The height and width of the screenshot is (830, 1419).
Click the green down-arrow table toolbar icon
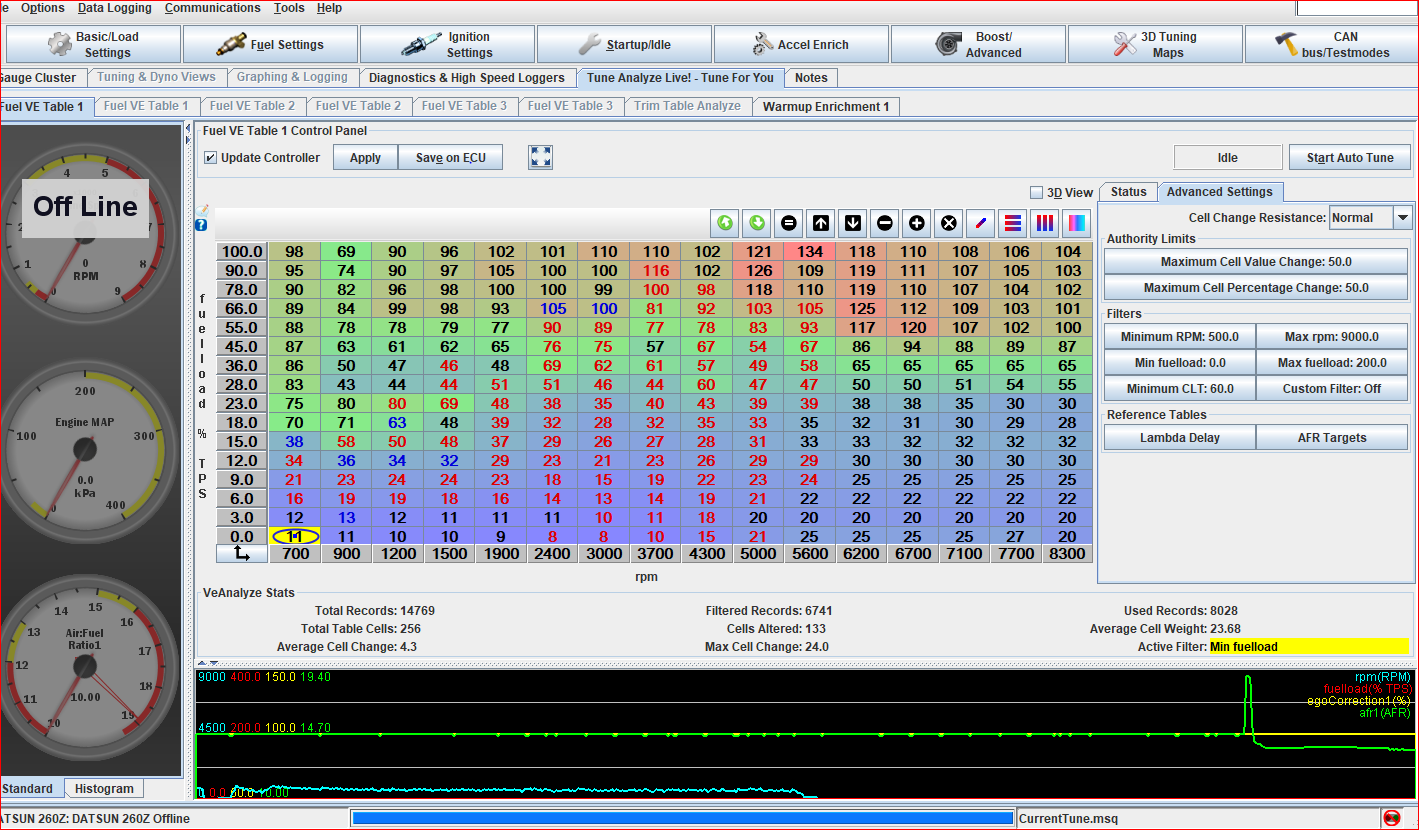(757, 223)
